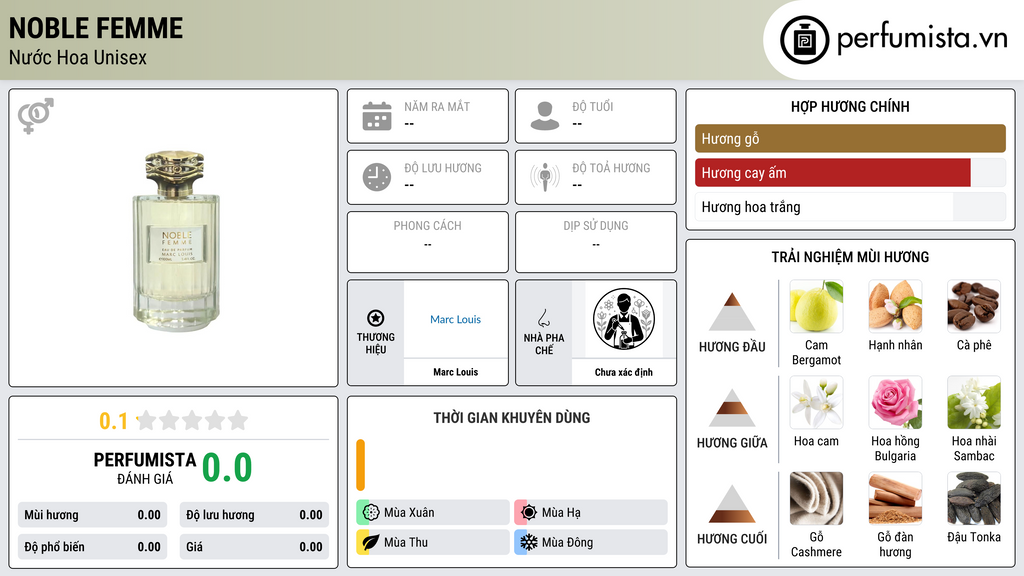Click the Hợp hương chính heading

pos(850,106)
